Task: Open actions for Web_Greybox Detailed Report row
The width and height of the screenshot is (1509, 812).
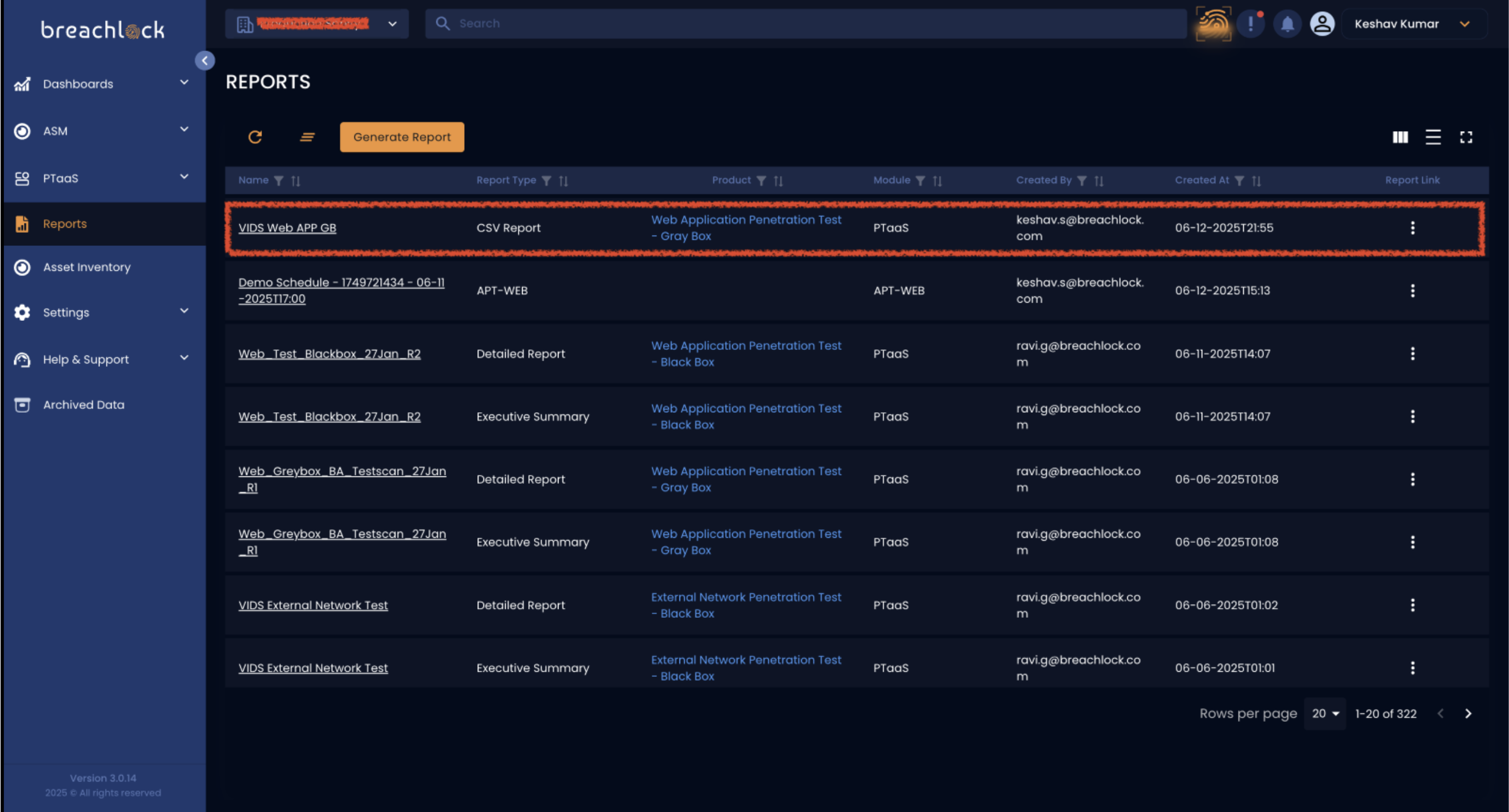Action: [1412, 479]
